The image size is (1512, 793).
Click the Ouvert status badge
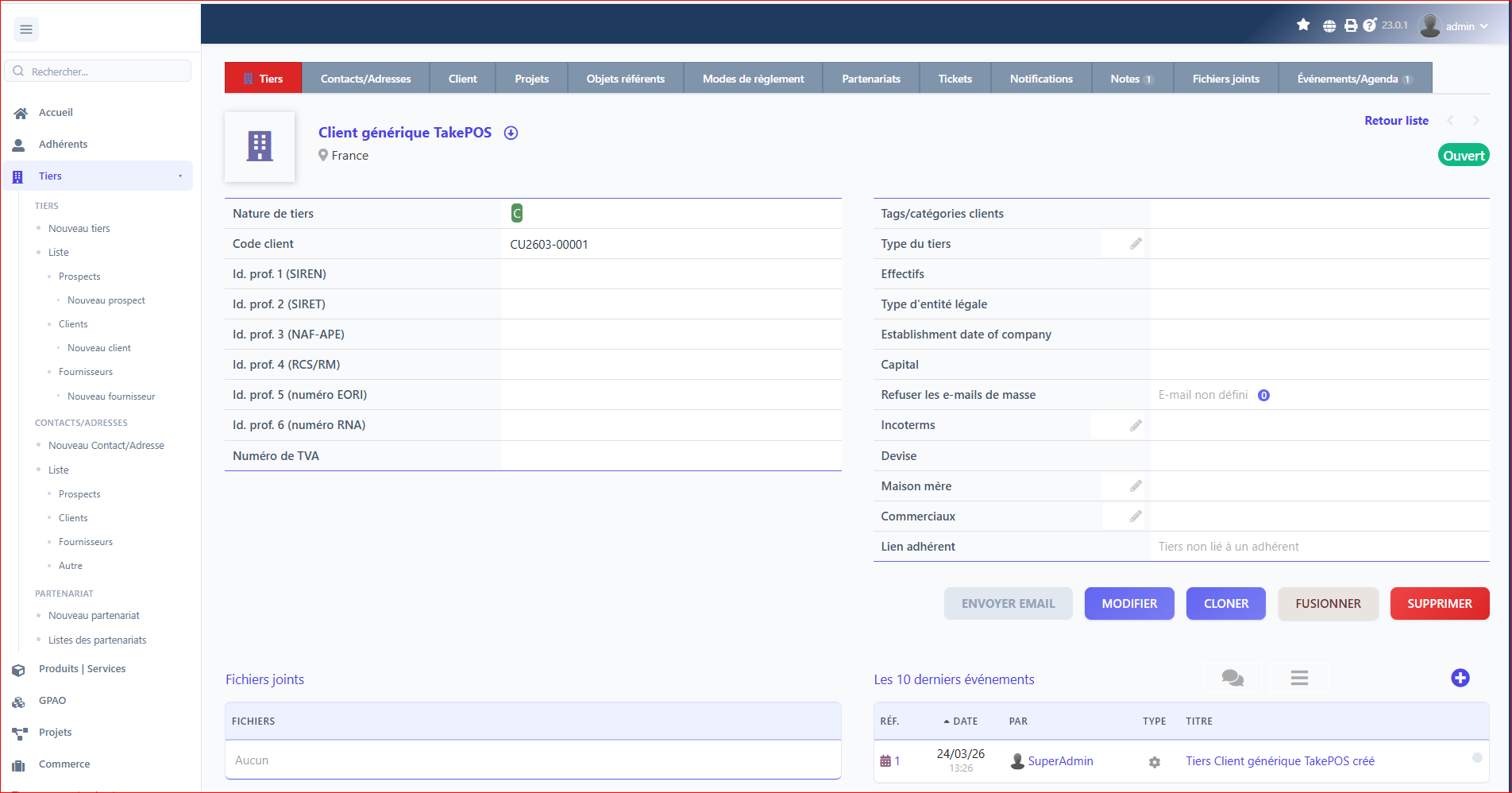click(x=1463, y=156)
